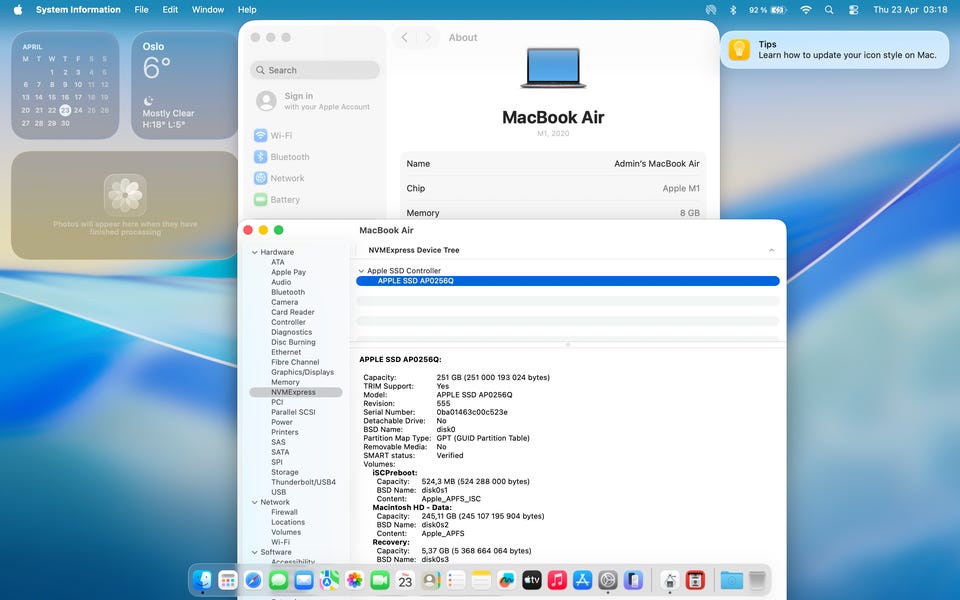Viewport: 960px width, 600px height.
Task: Select USB in the Hardware list
Action: tap(279, 492)
